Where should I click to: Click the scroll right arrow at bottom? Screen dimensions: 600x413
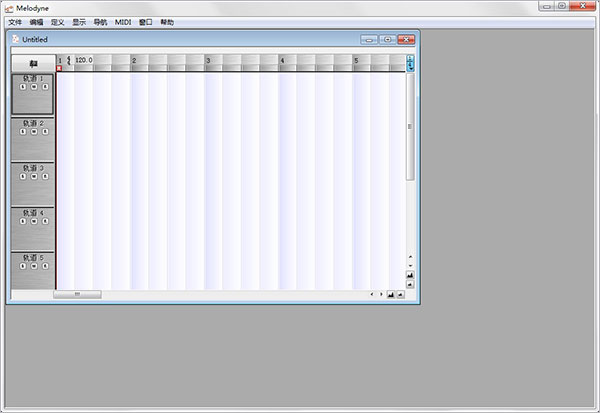pos(381,294)
